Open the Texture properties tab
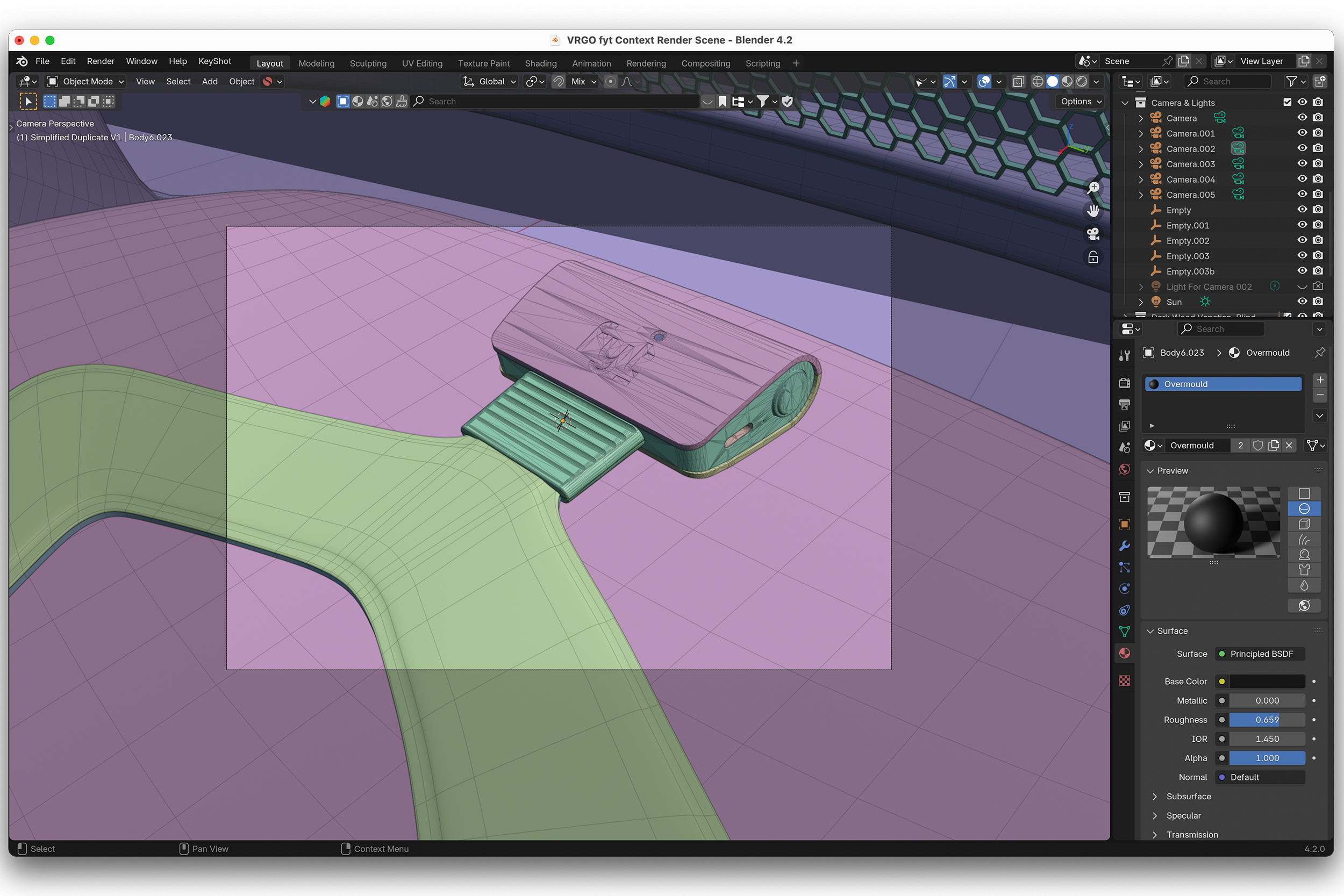 coord(1124,680)
